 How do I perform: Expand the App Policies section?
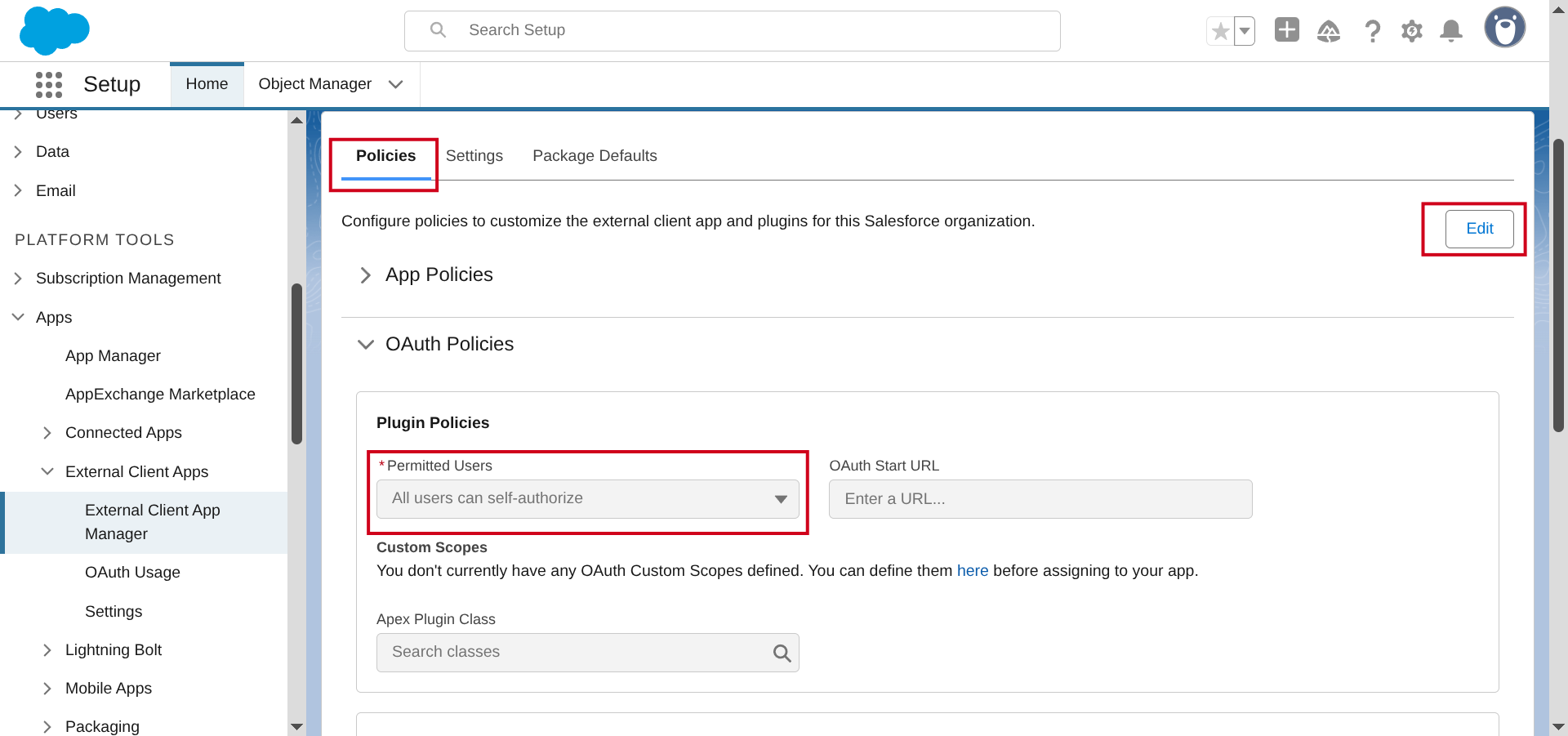coord(365,275)
